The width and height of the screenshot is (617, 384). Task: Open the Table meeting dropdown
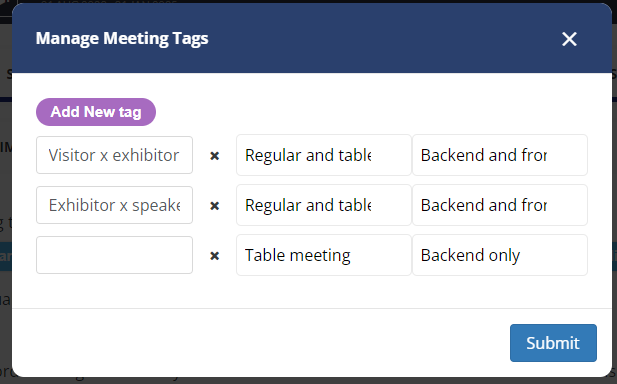324,255
